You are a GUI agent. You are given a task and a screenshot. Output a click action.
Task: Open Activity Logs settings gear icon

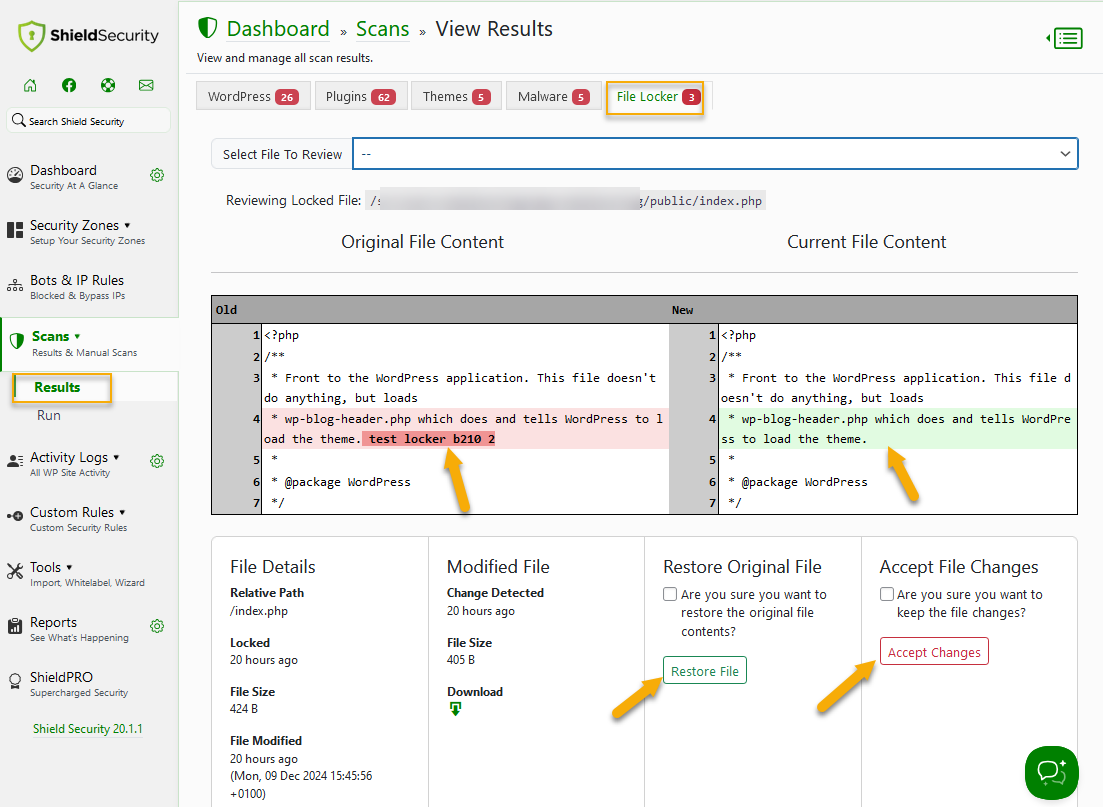[157, 461]
